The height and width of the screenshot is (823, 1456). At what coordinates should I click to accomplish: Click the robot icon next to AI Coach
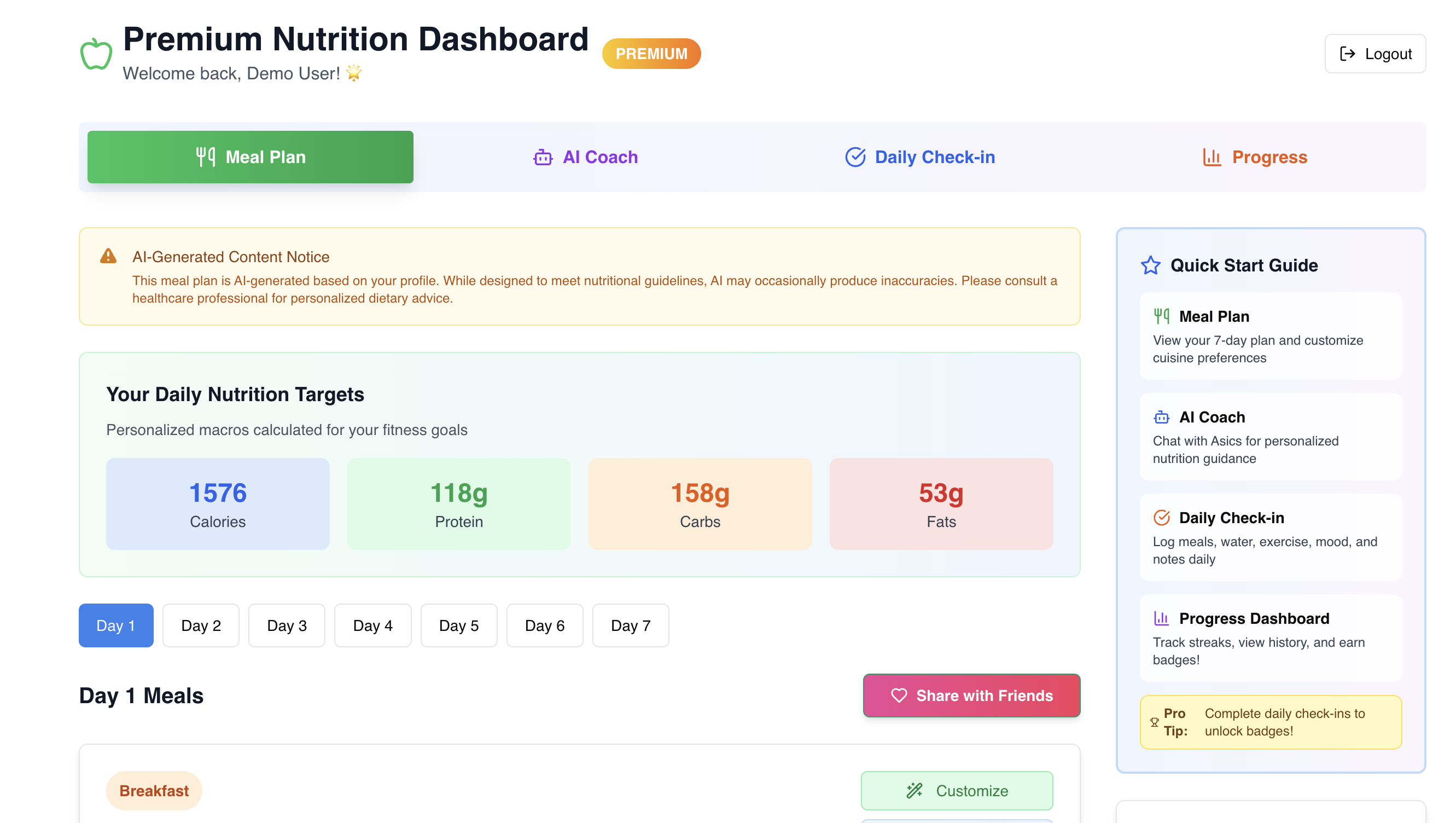pos(542,157)
